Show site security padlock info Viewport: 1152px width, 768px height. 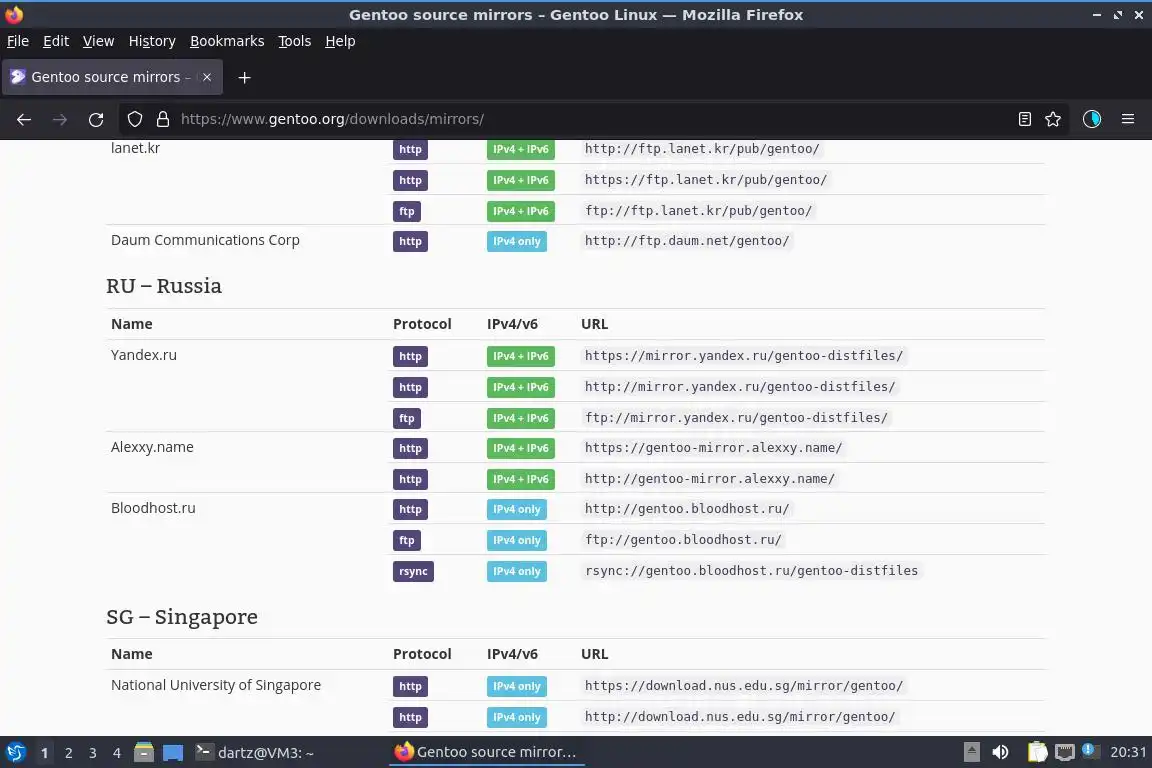tap(163, 119)
